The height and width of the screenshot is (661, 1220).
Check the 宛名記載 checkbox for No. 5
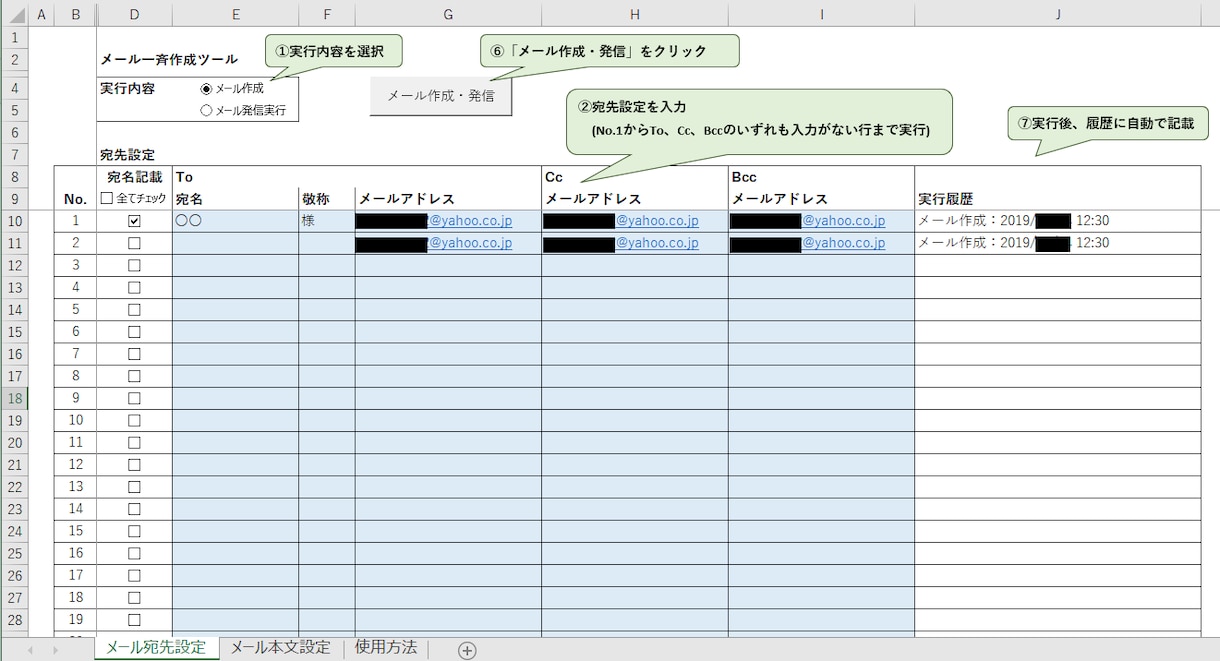134,310
